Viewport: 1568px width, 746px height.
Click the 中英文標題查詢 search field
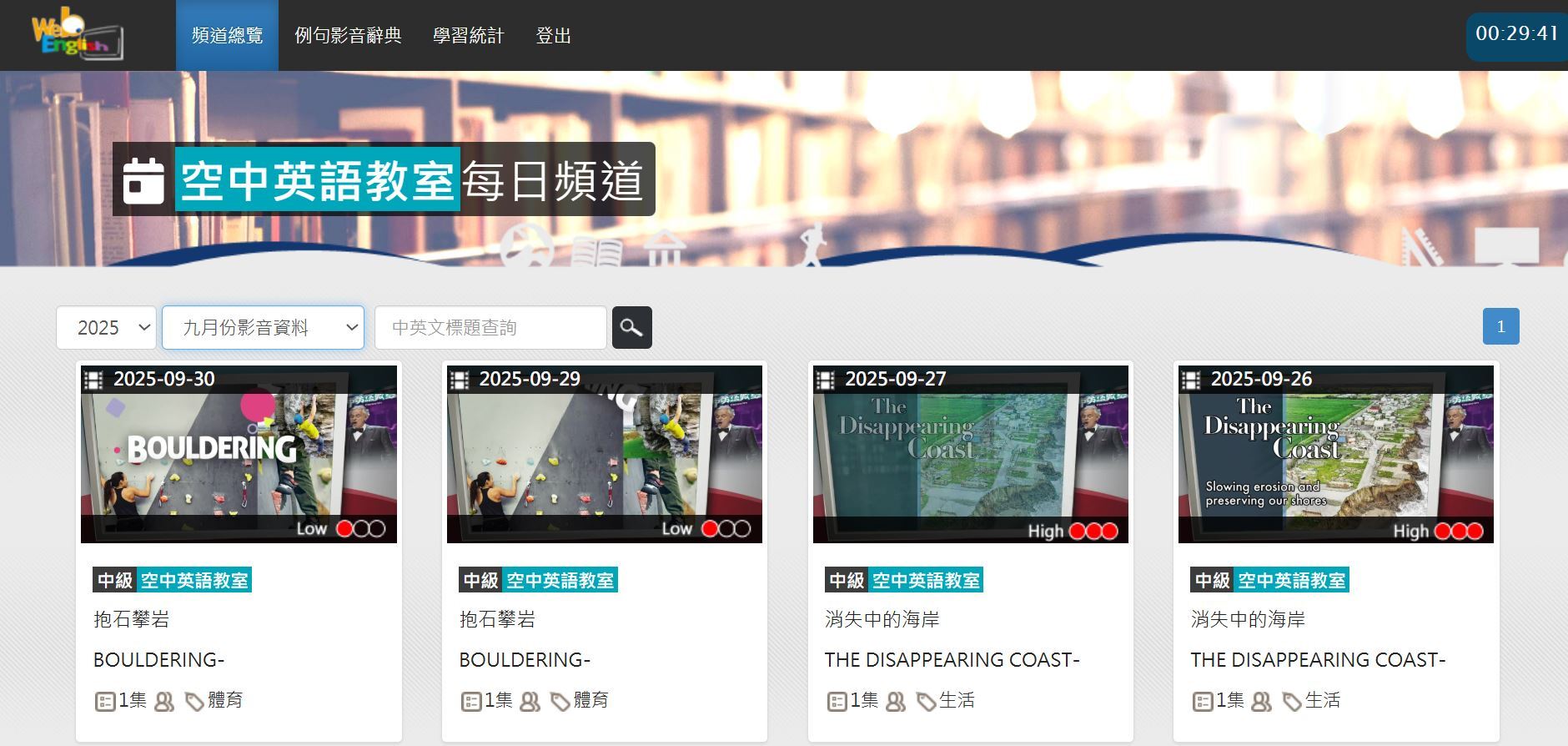pyautogui.click(x=490, y=328)
